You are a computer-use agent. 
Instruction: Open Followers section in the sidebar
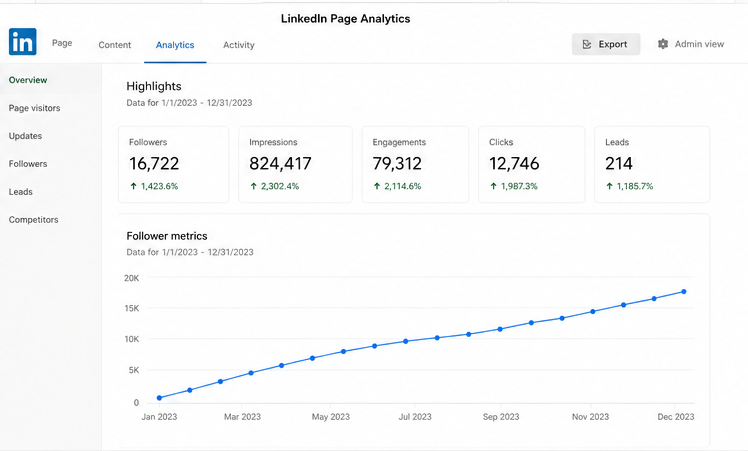pyautogui.click(x=28, y=164)
